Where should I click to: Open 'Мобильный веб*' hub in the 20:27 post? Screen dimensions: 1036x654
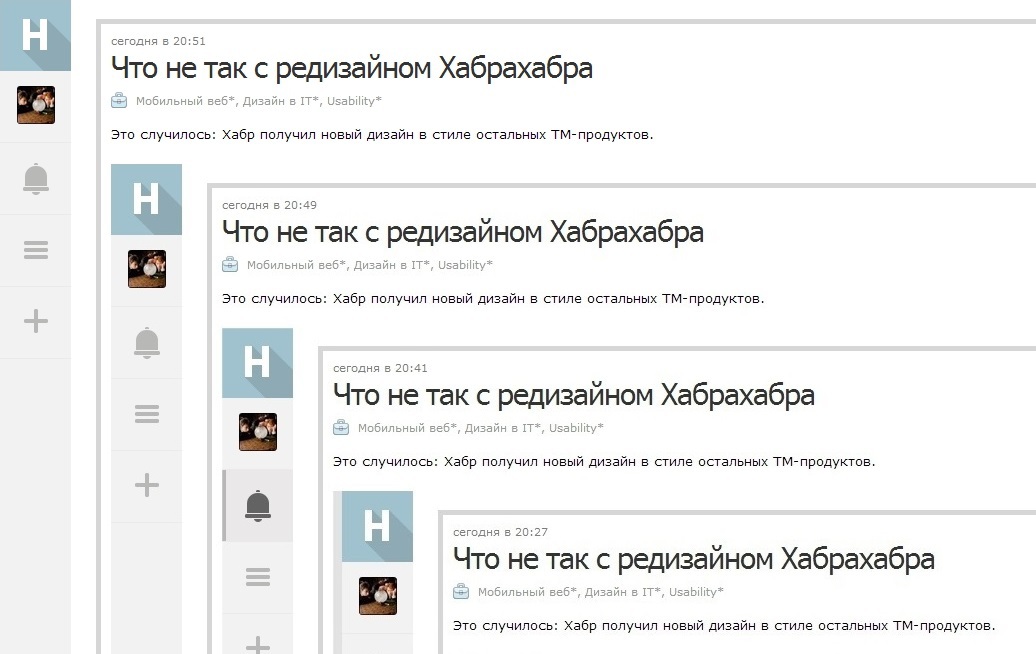[x=527, y=592]
